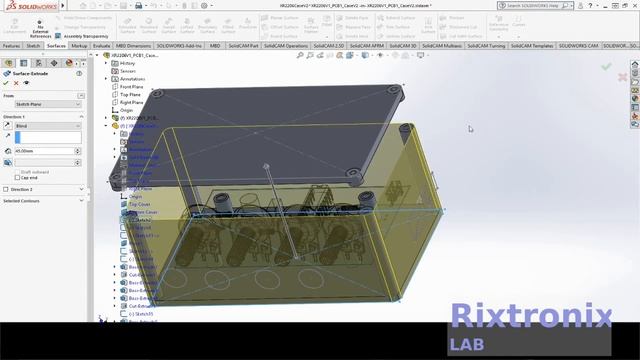Toggle the Draft outward checkbox

tap(17, 172)
